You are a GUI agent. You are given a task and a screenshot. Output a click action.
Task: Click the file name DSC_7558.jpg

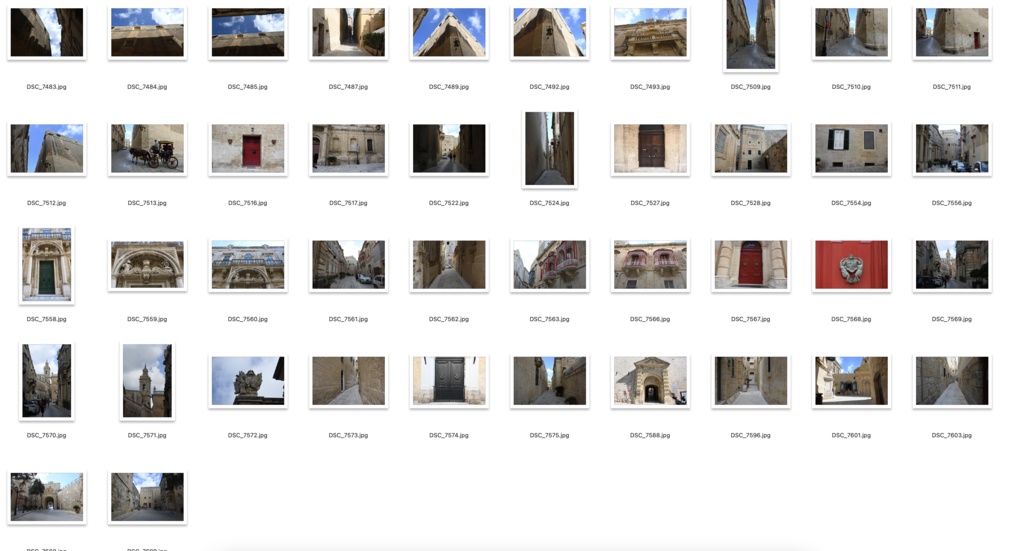pyautogui.click(x=46, y=319)
